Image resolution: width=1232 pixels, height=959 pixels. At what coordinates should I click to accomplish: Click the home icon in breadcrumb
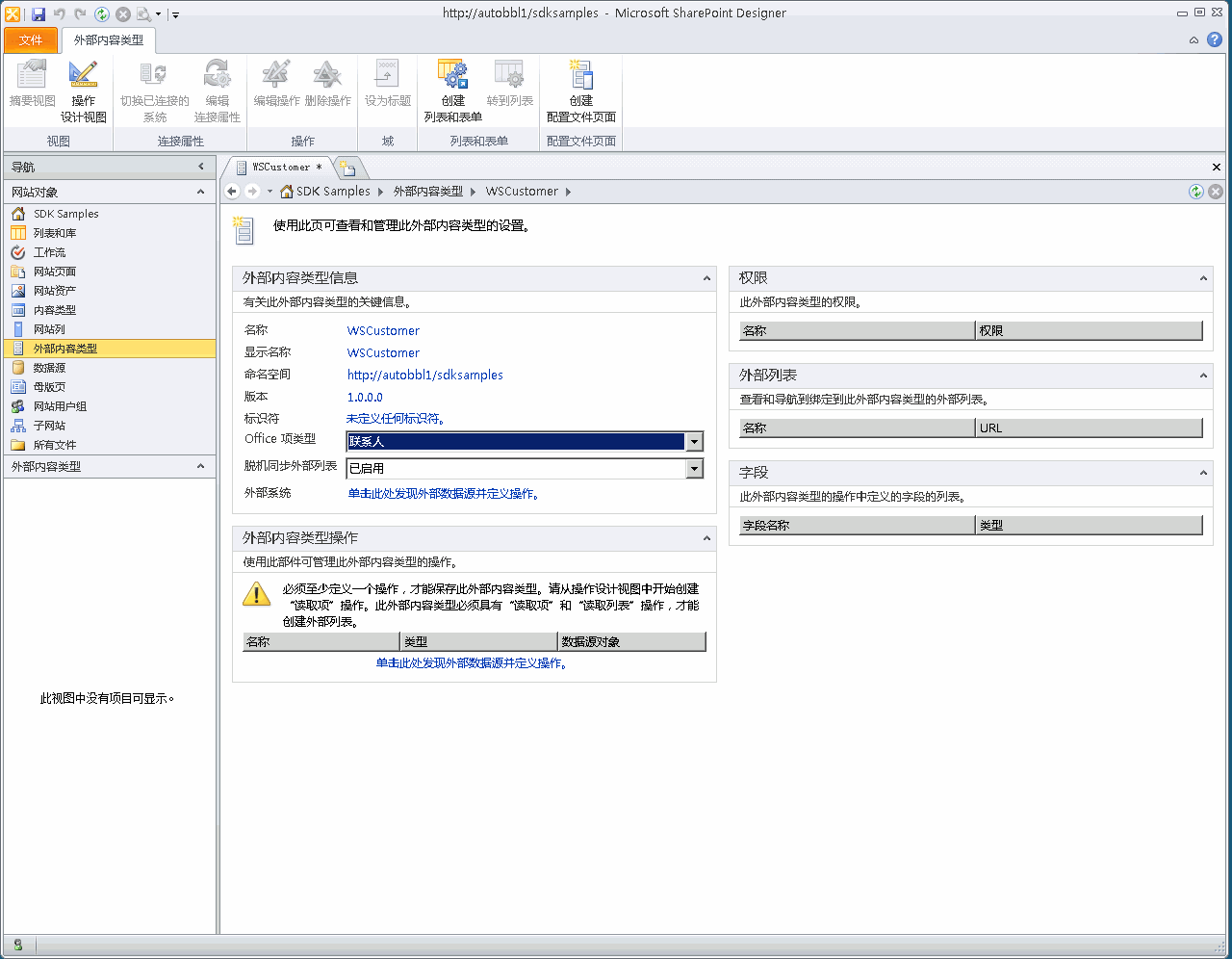click(287, 192)
